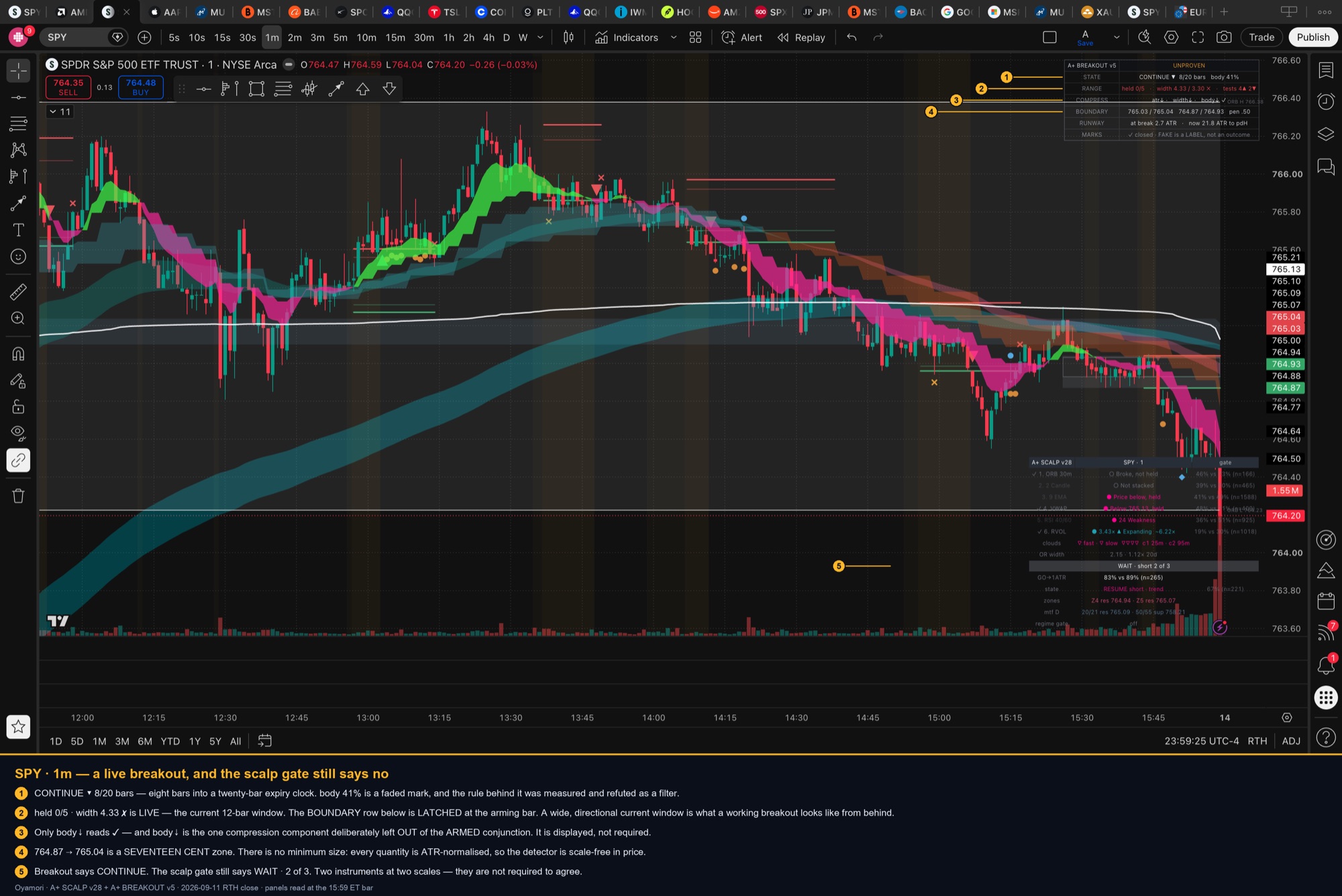Open the layout setup square selector
The image size is (1342, 896).
tap(1050, 38)
